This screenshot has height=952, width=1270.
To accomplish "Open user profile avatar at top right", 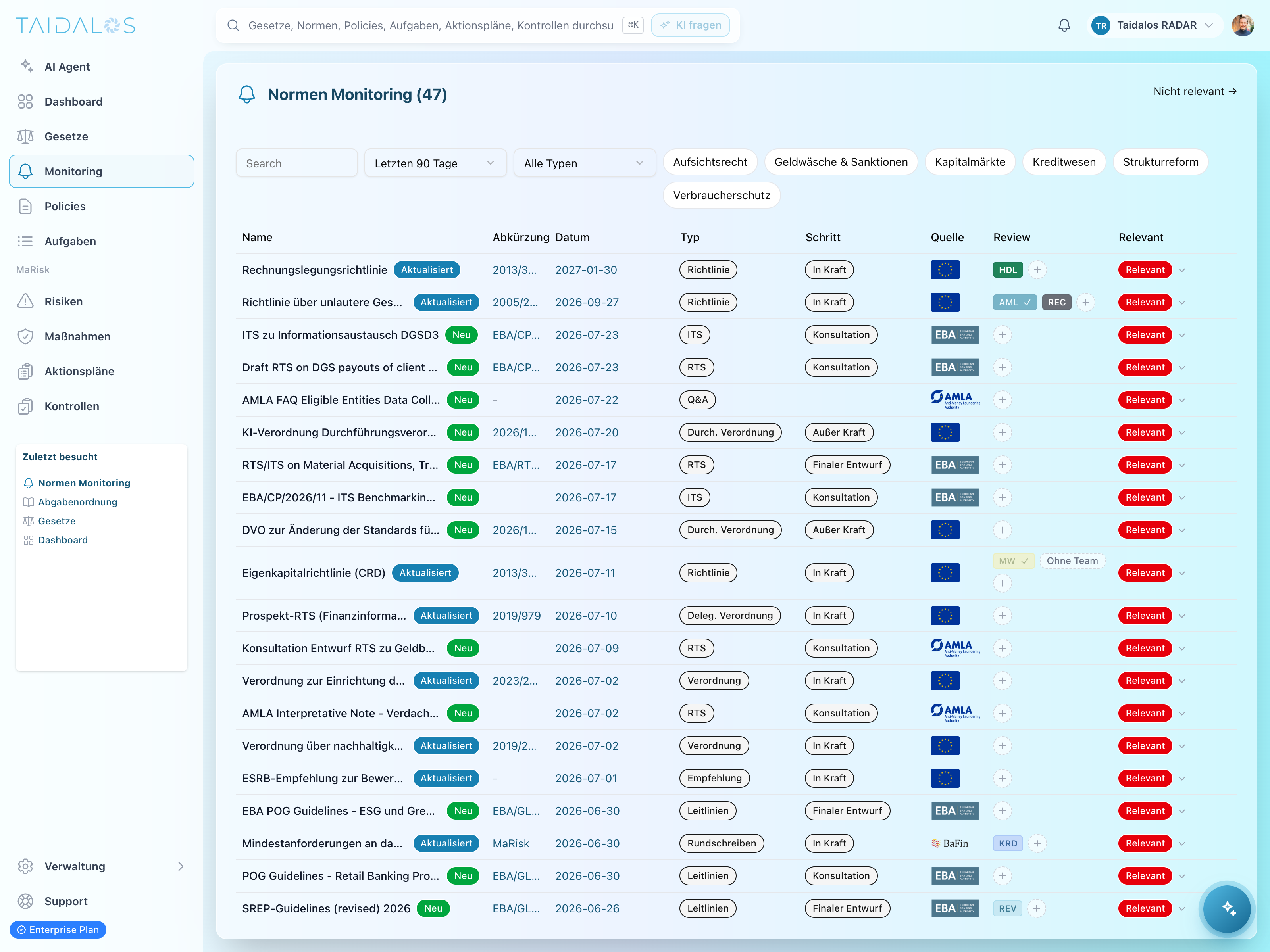I will tap(1243, 25).
